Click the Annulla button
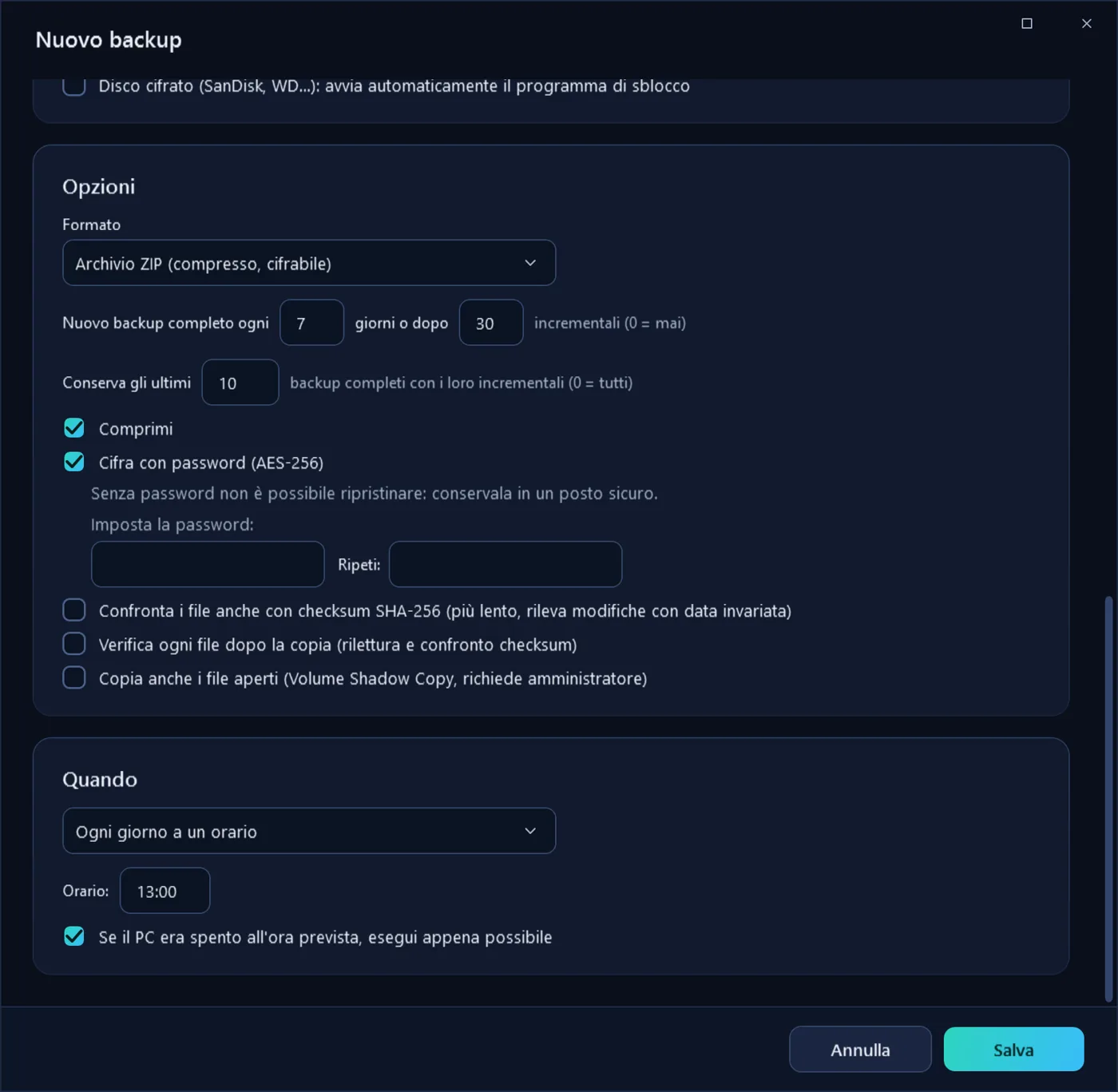This screenshot has height=1092, width=1118. [x=860, y=1050]
